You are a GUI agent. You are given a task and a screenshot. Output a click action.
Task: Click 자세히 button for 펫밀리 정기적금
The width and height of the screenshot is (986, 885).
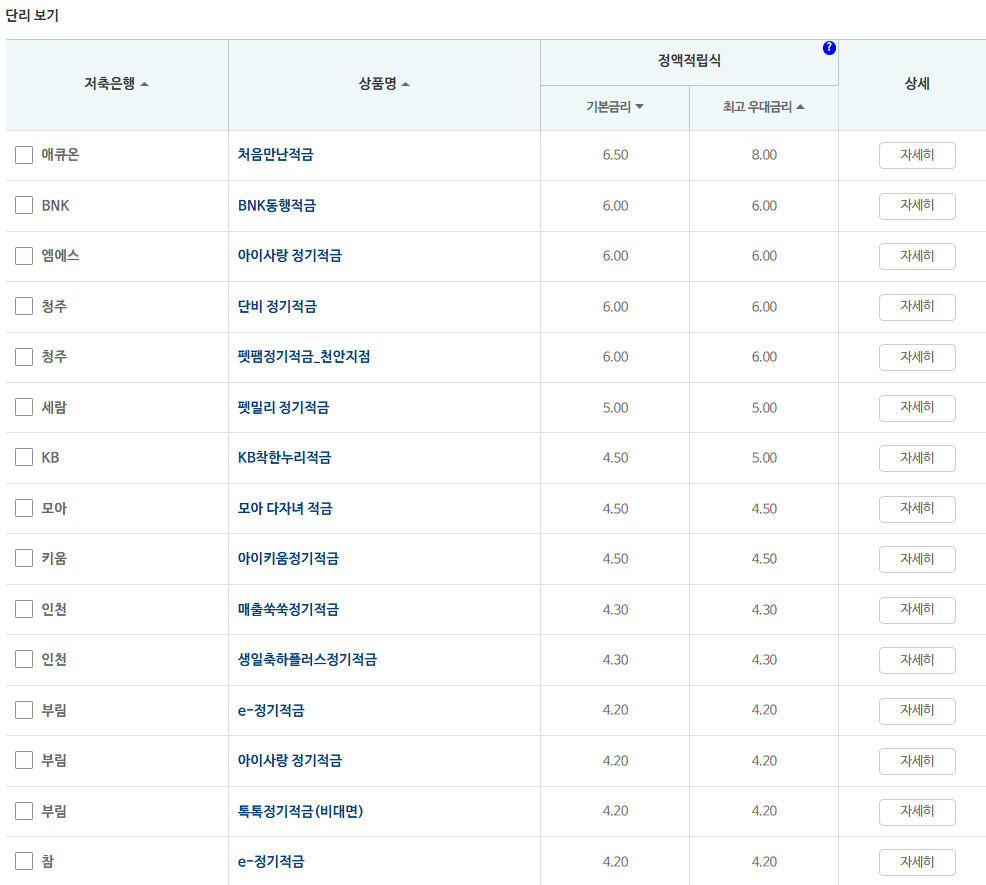pyautogui.click(x=917, y=408)
